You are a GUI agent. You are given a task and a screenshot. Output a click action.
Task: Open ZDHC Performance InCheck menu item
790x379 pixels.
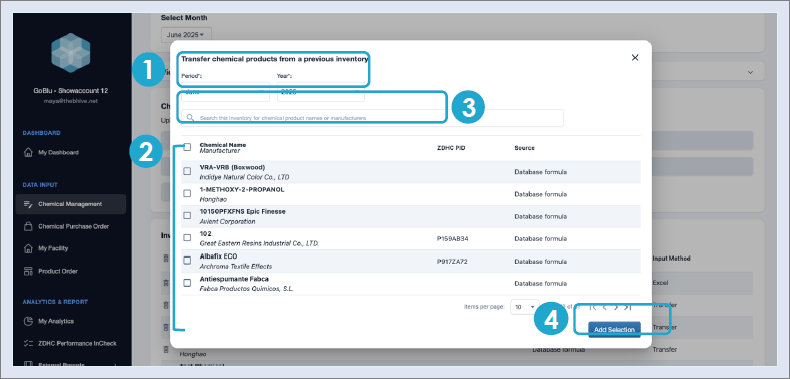click(71, 343)
